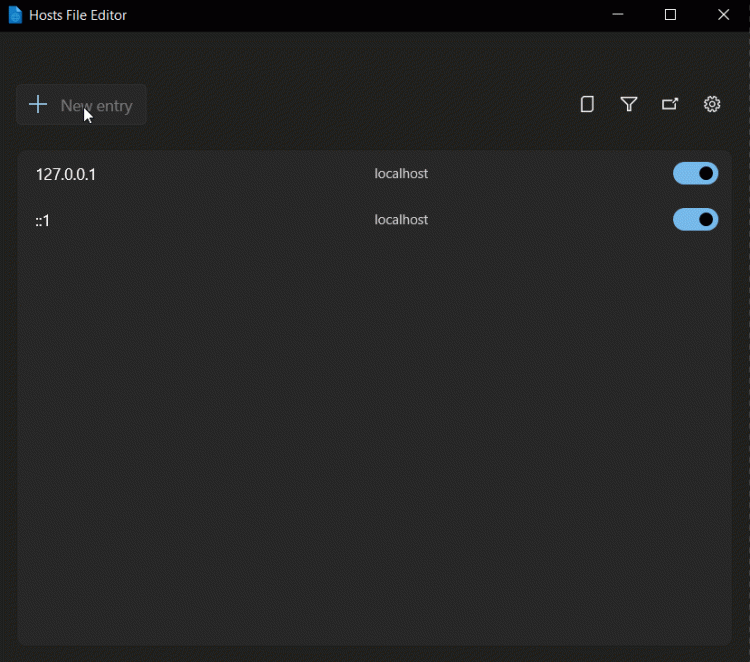This screenshot has height=662, width=750.
Task: Click localhost in the ::1 row
Action: (x=401, y=220)
